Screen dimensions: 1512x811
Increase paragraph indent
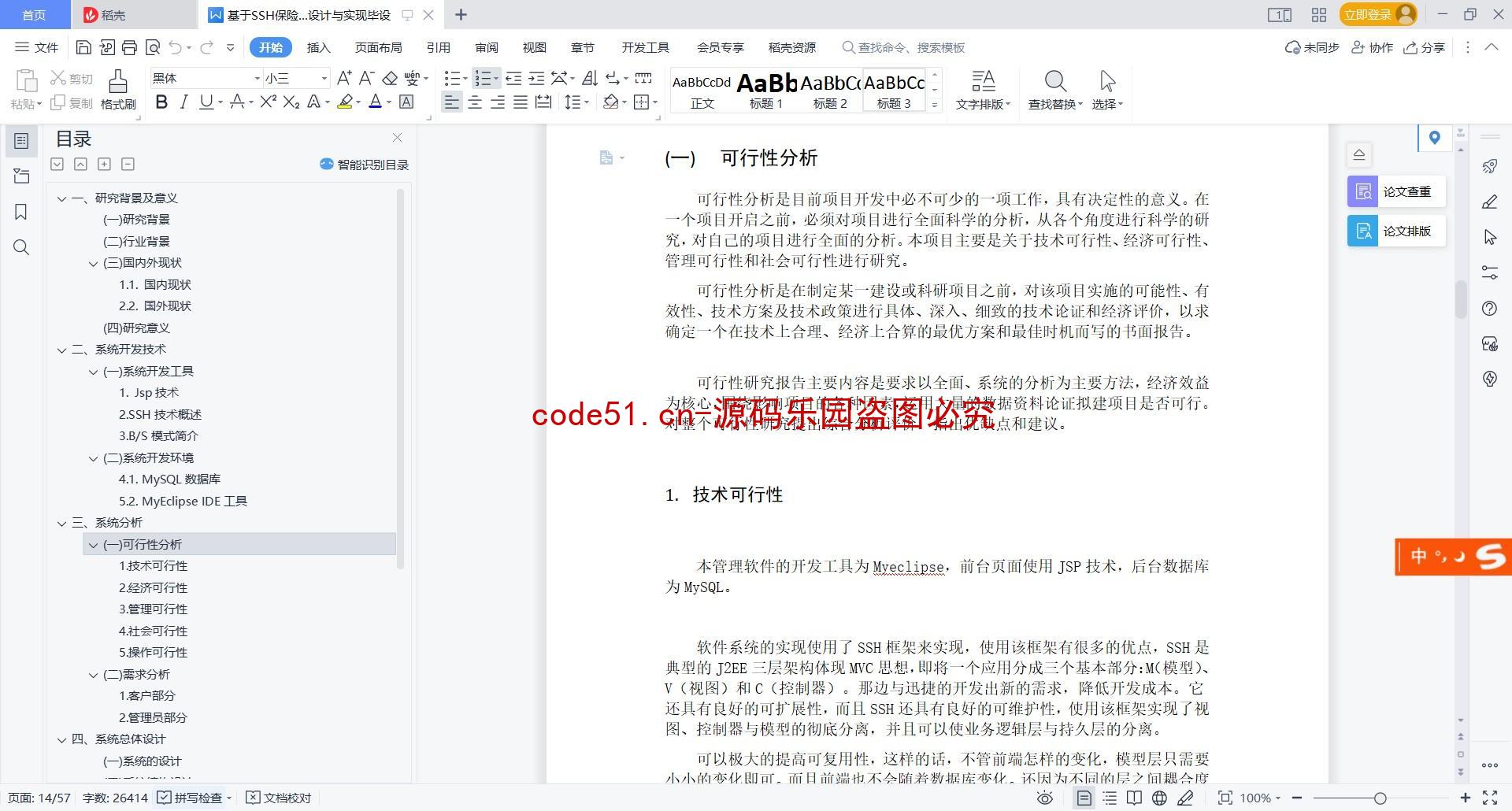point(536,78)
